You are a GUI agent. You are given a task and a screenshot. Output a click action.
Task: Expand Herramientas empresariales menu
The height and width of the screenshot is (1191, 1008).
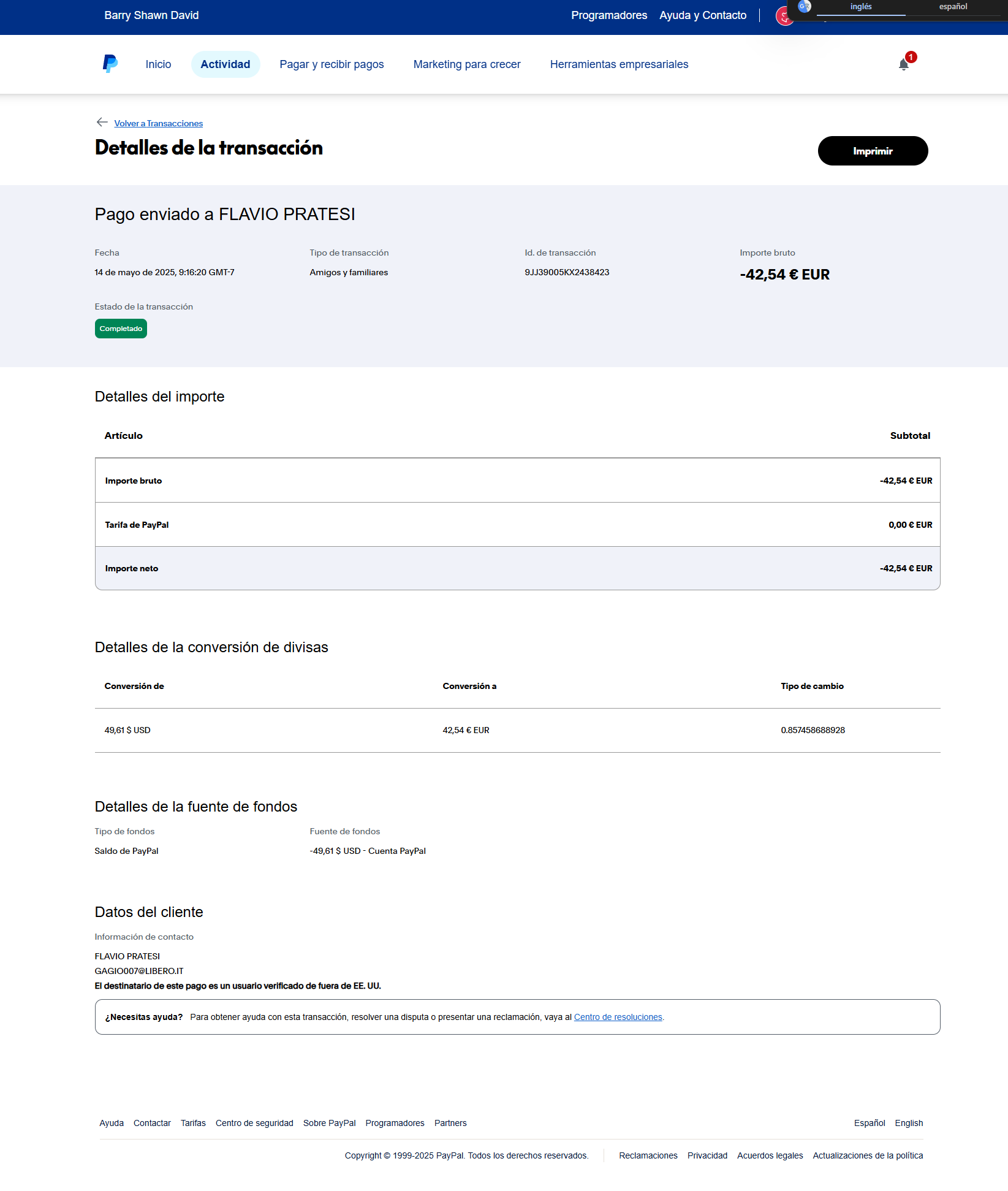(x=619, y=64)
